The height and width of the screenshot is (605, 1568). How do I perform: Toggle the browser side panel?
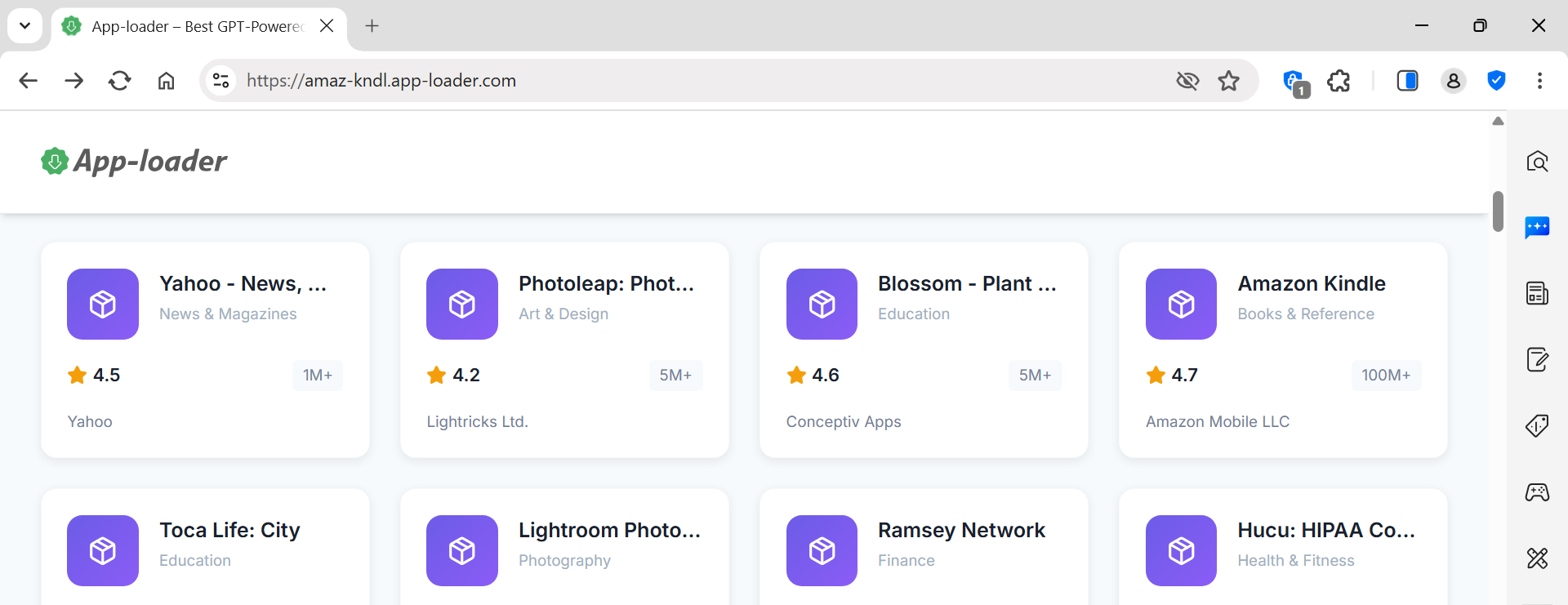pyautogui.click(x=1407, y=81)
